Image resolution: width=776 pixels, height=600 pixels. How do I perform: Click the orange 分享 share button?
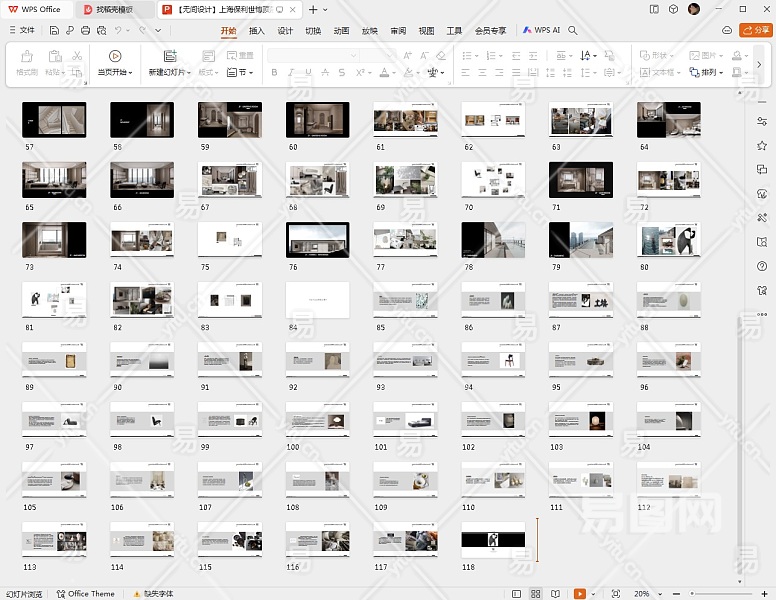[755, 31]
